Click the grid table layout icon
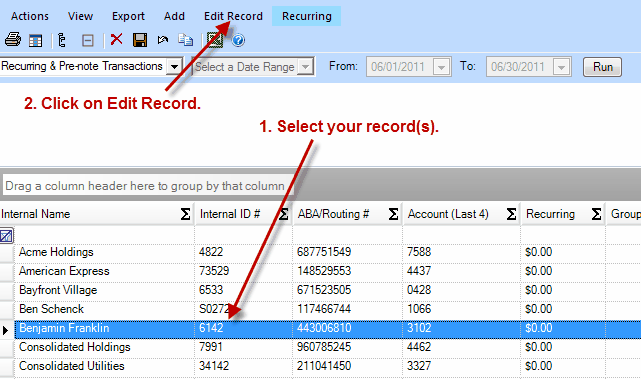 coord(36,40)
